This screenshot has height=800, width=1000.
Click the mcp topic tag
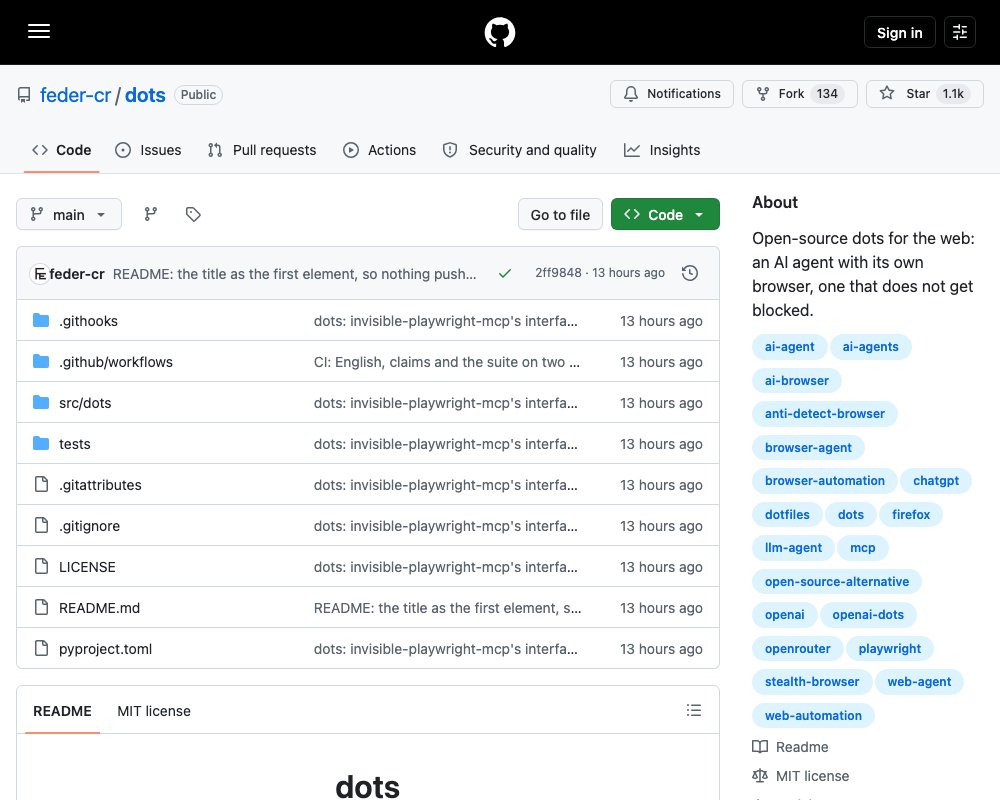[862, 547]
